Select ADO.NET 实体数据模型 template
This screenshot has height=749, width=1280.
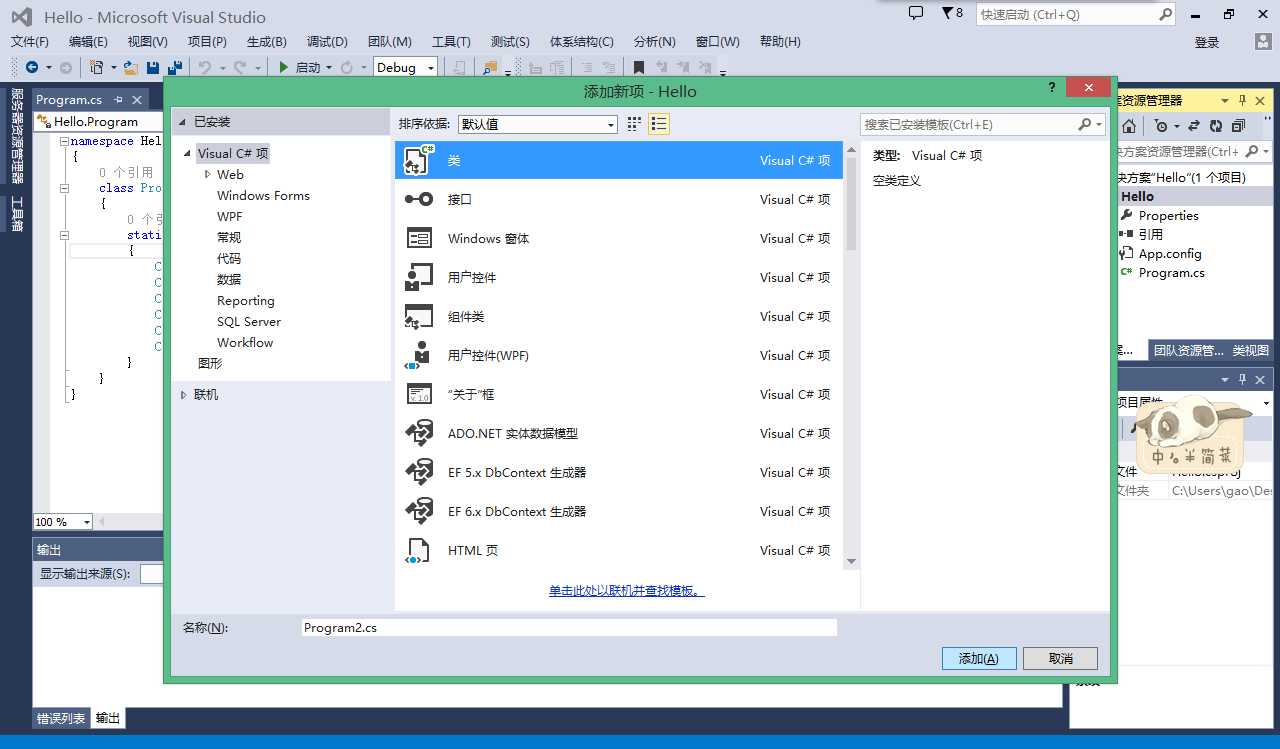pyautogui.click(x=619, y=433)
